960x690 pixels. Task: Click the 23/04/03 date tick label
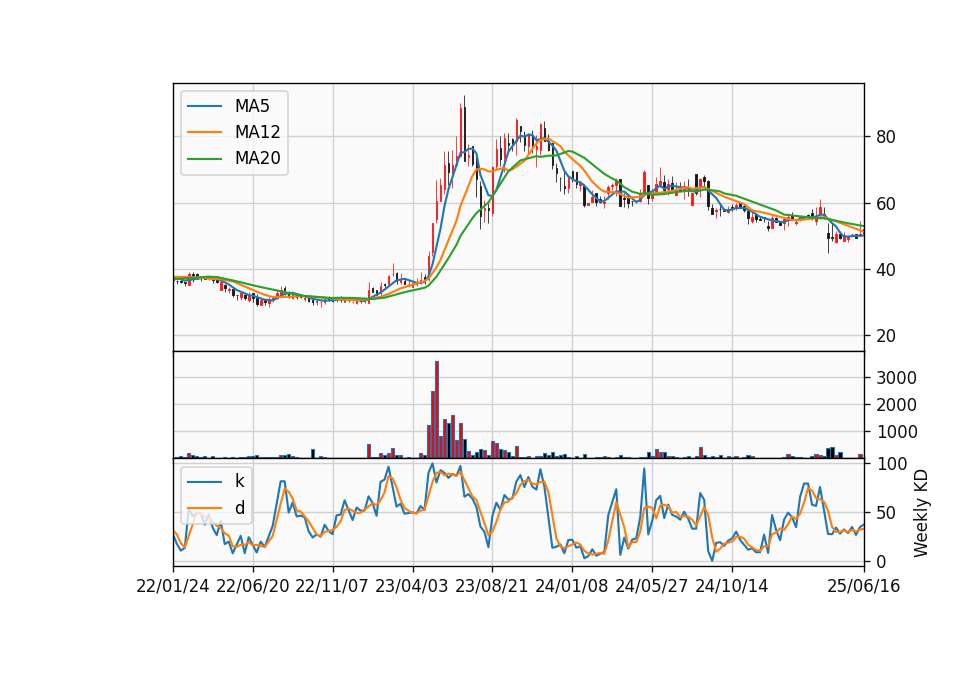point(411,587)
